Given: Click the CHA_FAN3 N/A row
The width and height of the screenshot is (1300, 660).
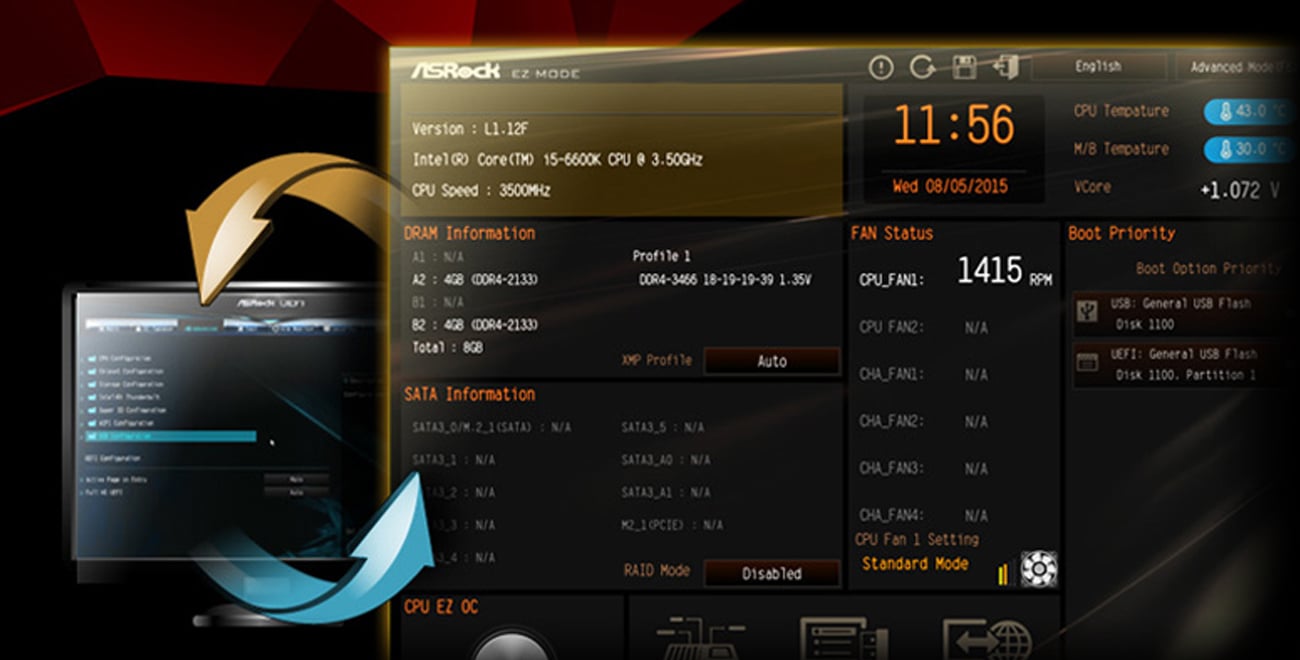Looking at the screenshot, I should pyautogui.click(x=923, y=468).
